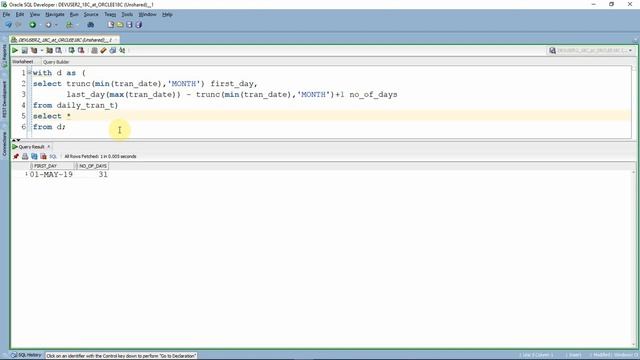Click the Clear eraser icon
This screenshot has height=360, width=640.
click(x=104, y=51)
